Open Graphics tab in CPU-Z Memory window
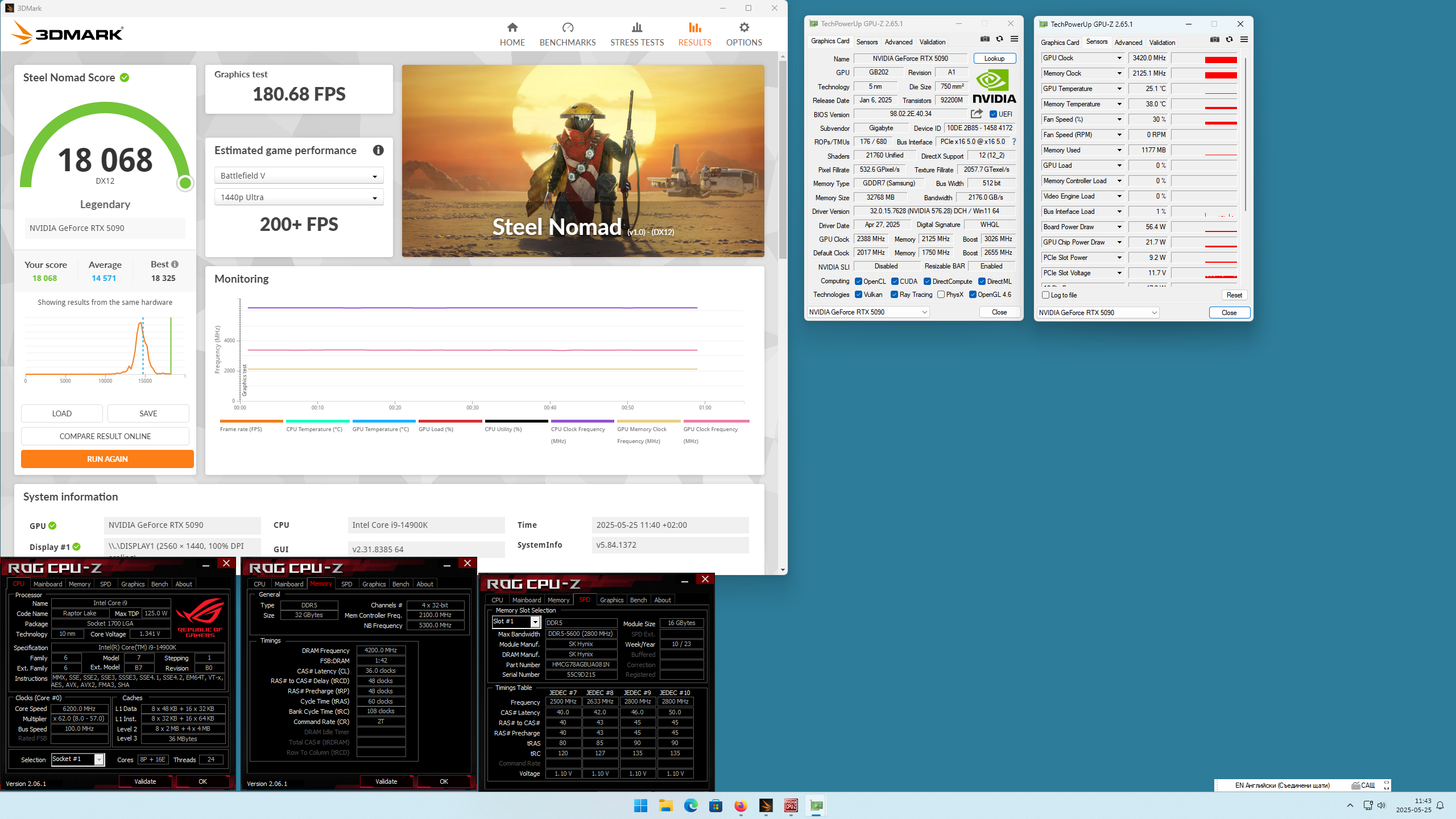This screenshot has width=1456, height=819. pos(374,584)
